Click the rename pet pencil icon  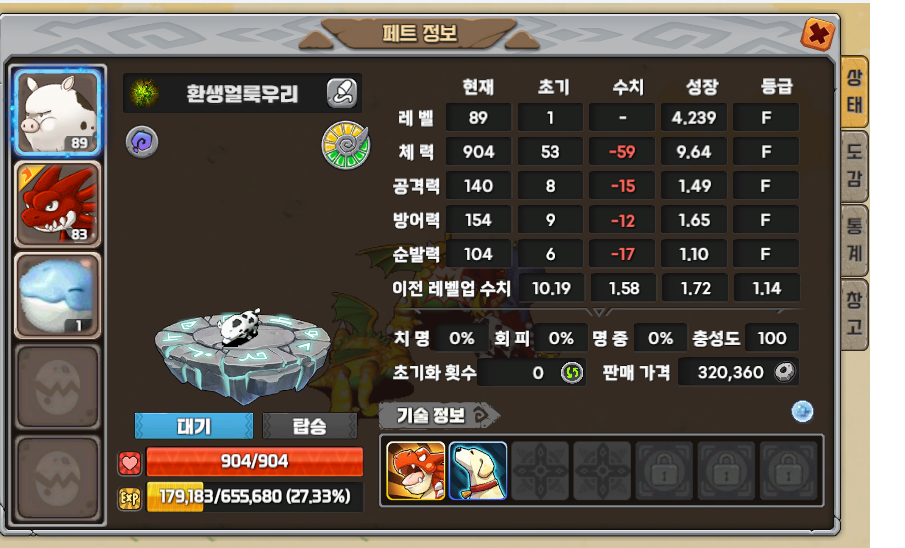pyautogui.click(x=342, y=93)
